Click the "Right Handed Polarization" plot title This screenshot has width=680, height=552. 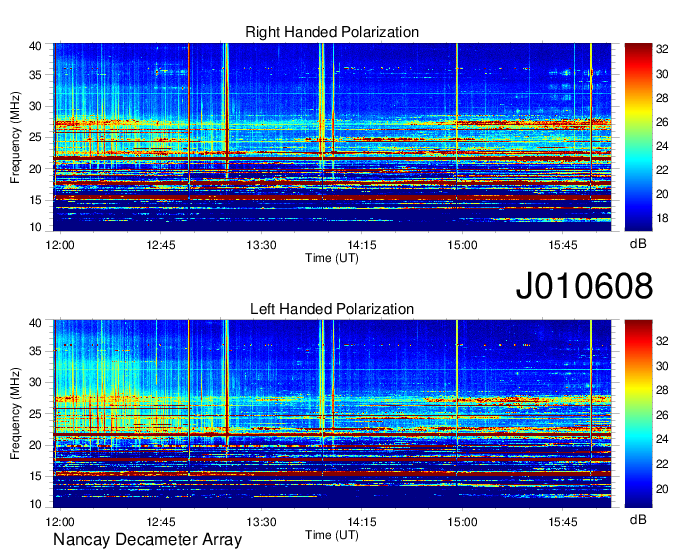pyautogui.click(x=332, y=32)
